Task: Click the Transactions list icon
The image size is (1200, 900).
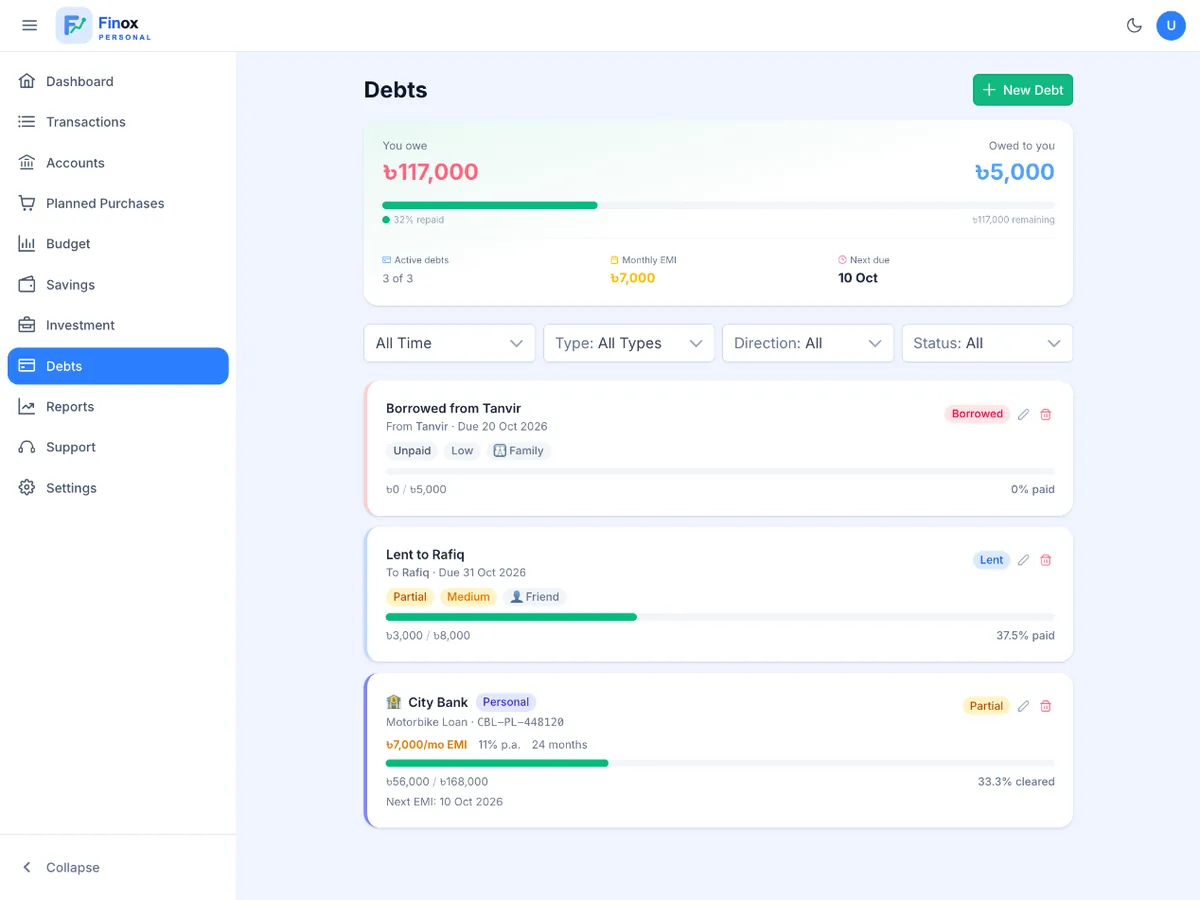Action: click(27, 122)
